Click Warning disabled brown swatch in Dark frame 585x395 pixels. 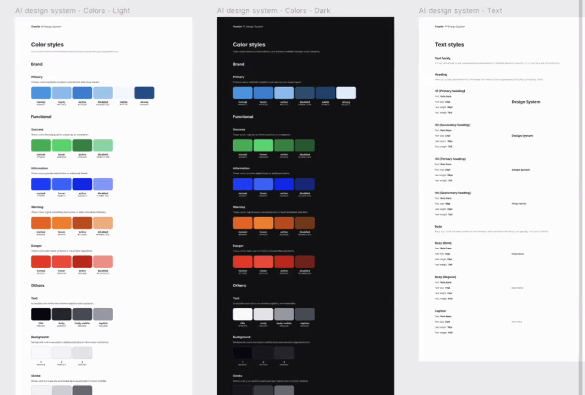pyautogui.click(x=305, y=223)
